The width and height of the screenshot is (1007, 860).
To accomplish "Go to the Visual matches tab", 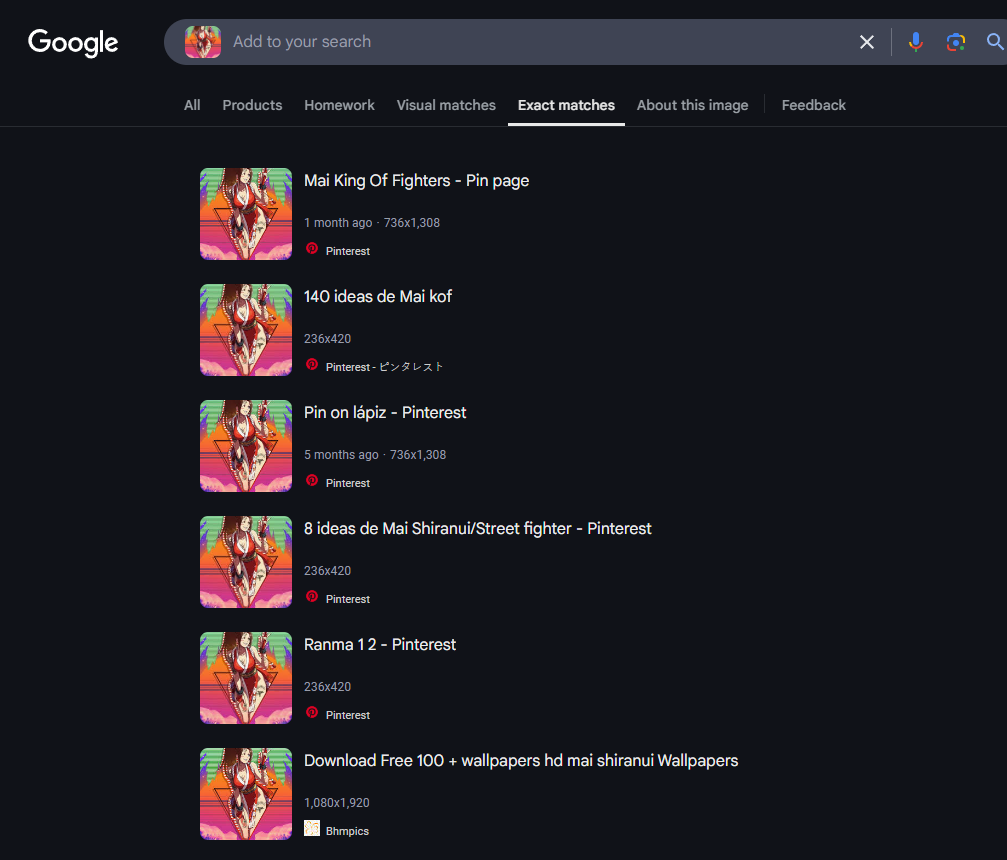I will [446, 105].
